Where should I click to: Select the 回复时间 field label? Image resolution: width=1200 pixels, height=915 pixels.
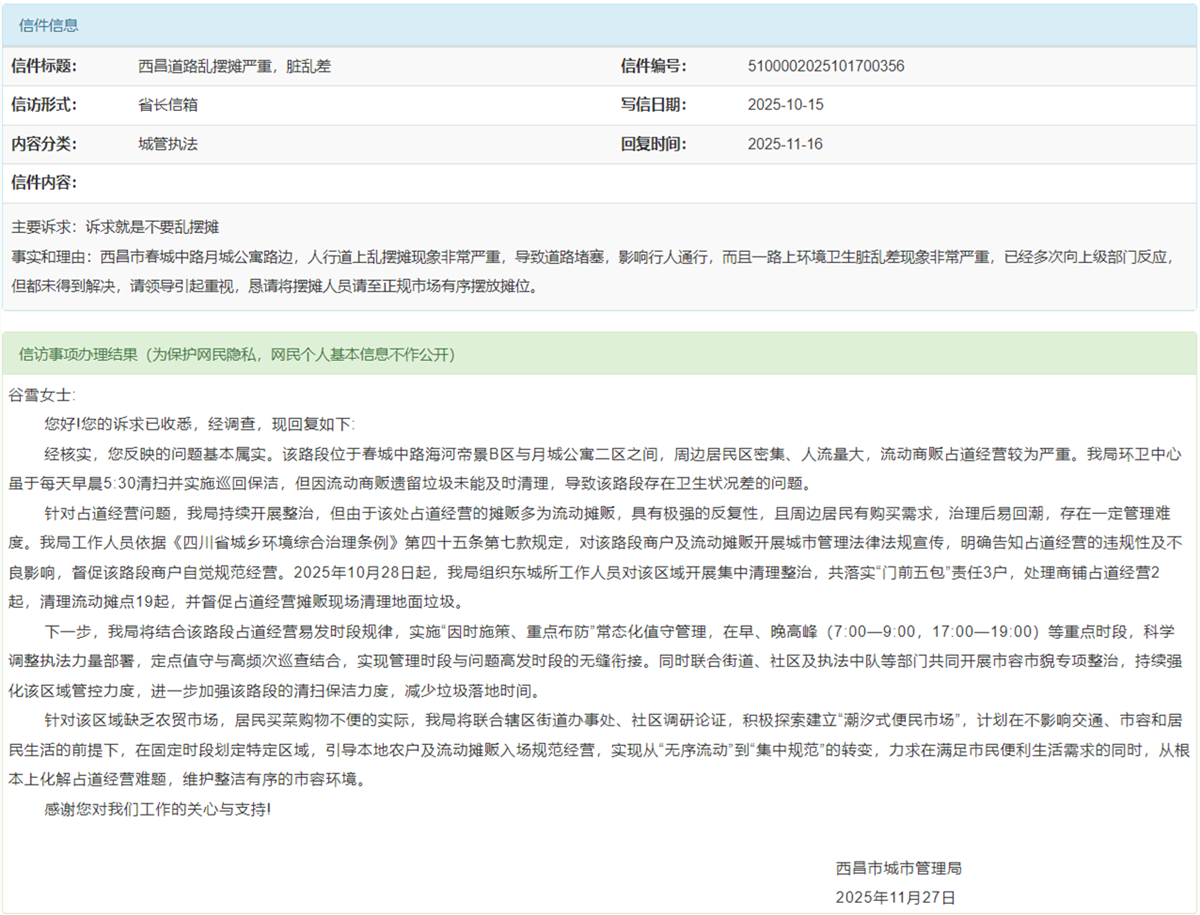tap(653, 143)
